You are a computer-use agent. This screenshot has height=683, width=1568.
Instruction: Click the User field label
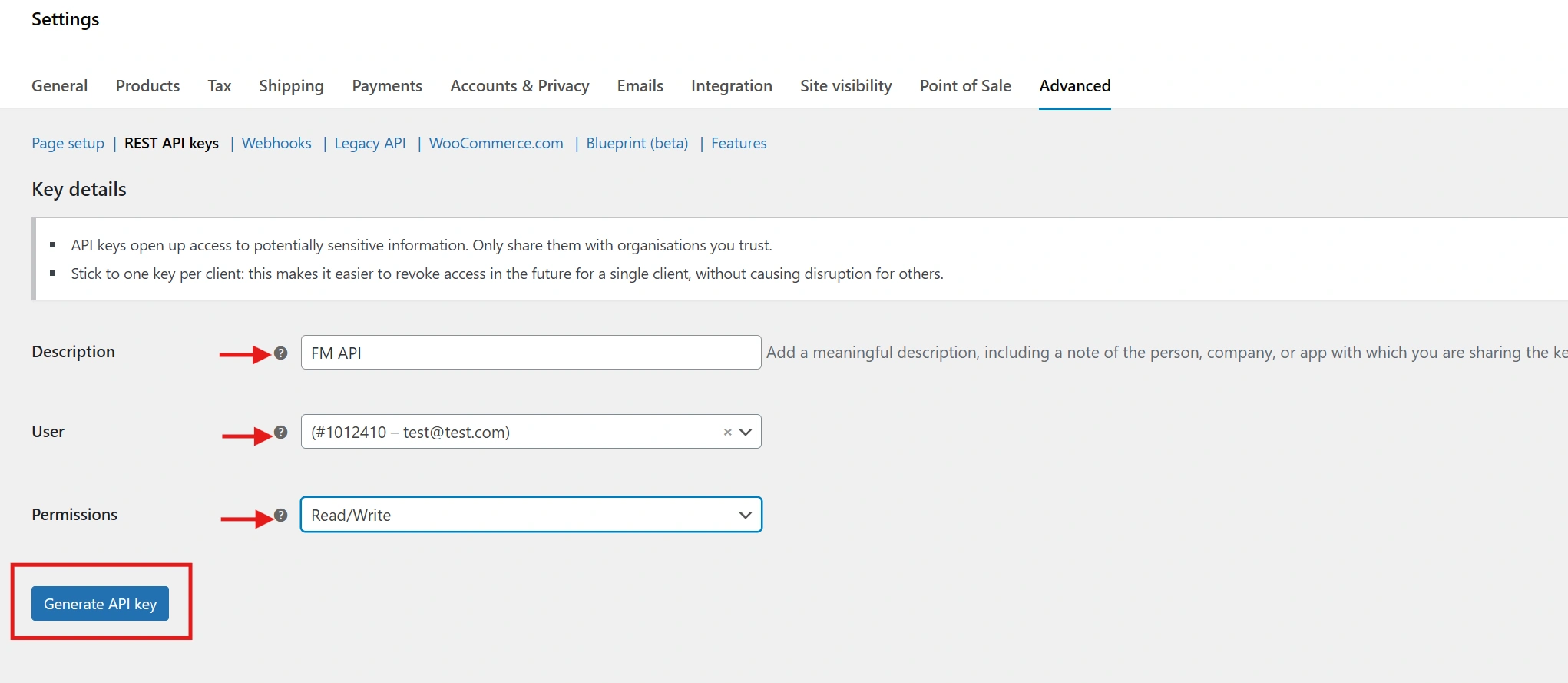coord(48,432)
